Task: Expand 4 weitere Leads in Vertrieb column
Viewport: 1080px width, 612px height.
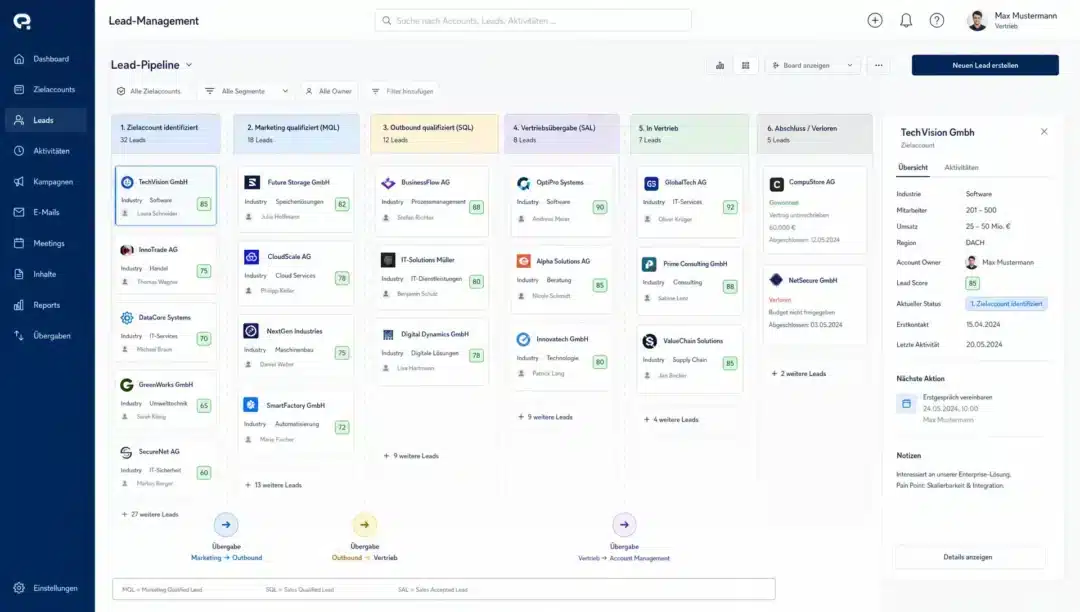Action: point(671,419)
